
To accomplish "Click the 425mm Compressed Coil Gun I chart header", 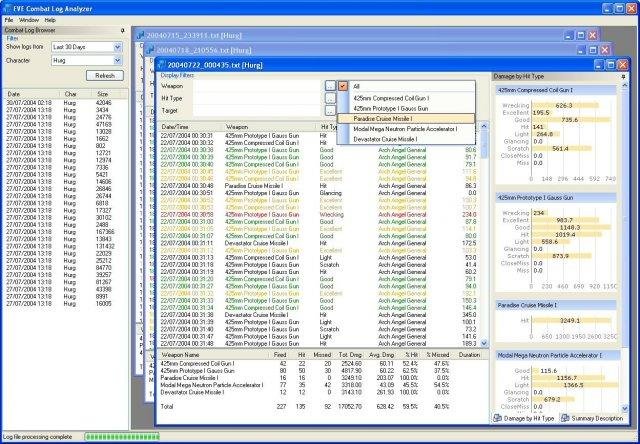I will [556, 90].
